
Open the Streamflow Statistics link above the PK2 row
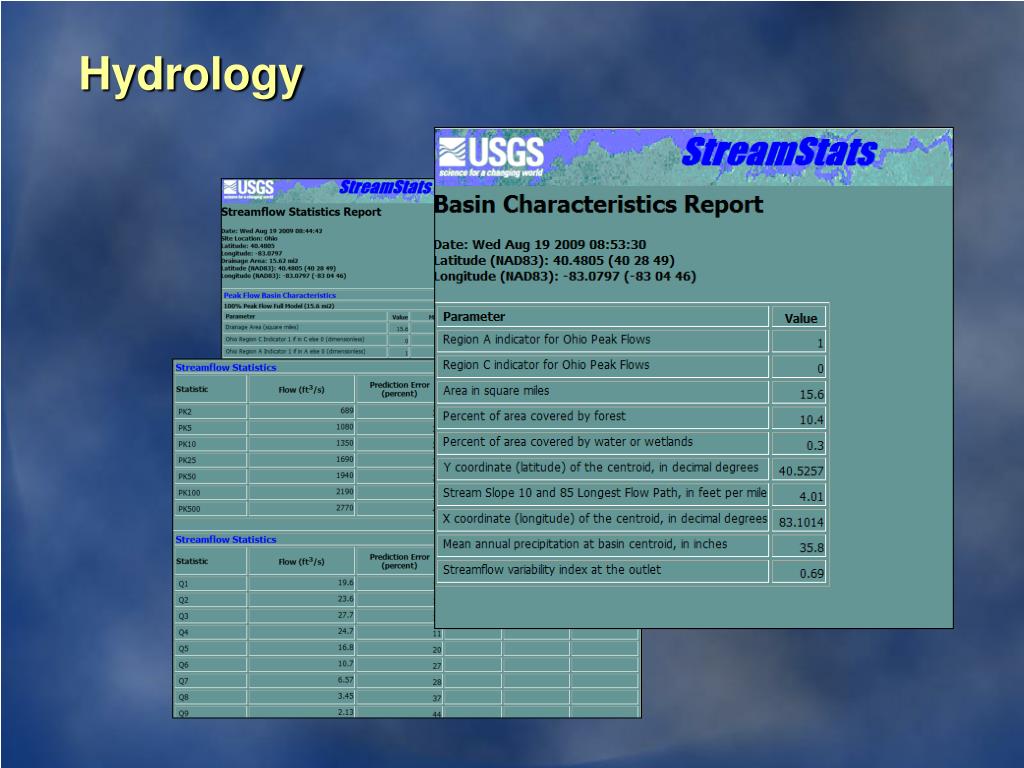[226, 368]
